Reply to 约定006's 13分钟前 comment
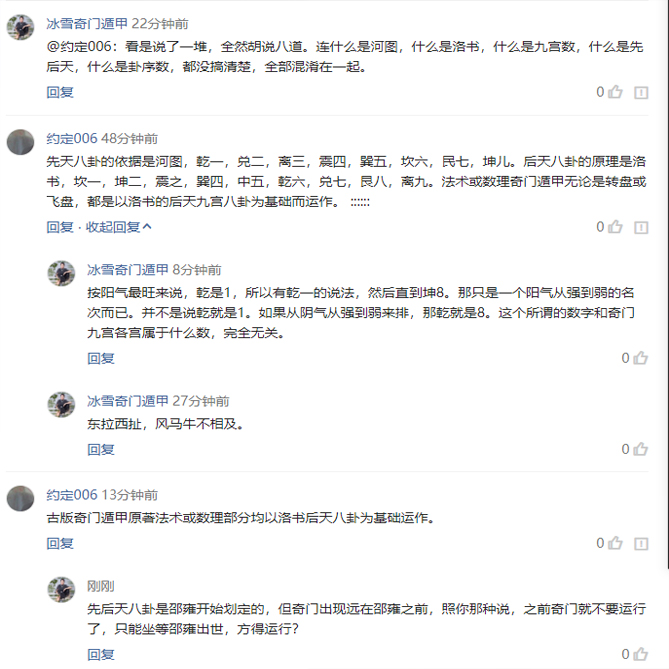Screen dimensions: 669x669 (x=60, y=543)
